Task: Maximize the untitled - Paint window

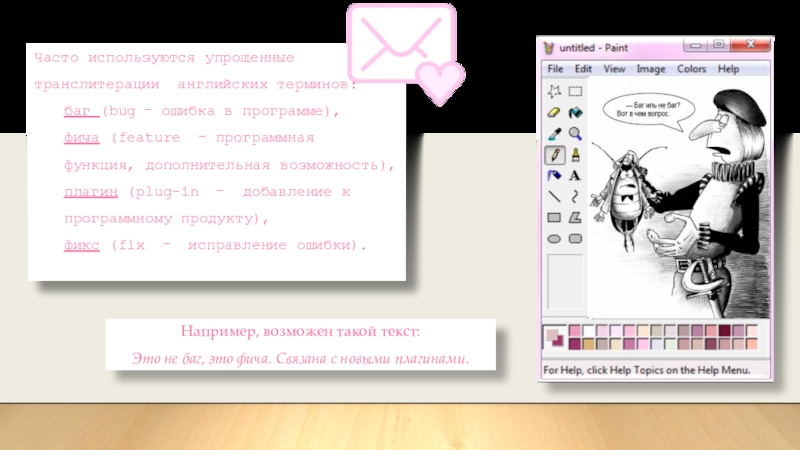Action: [718, 45]
